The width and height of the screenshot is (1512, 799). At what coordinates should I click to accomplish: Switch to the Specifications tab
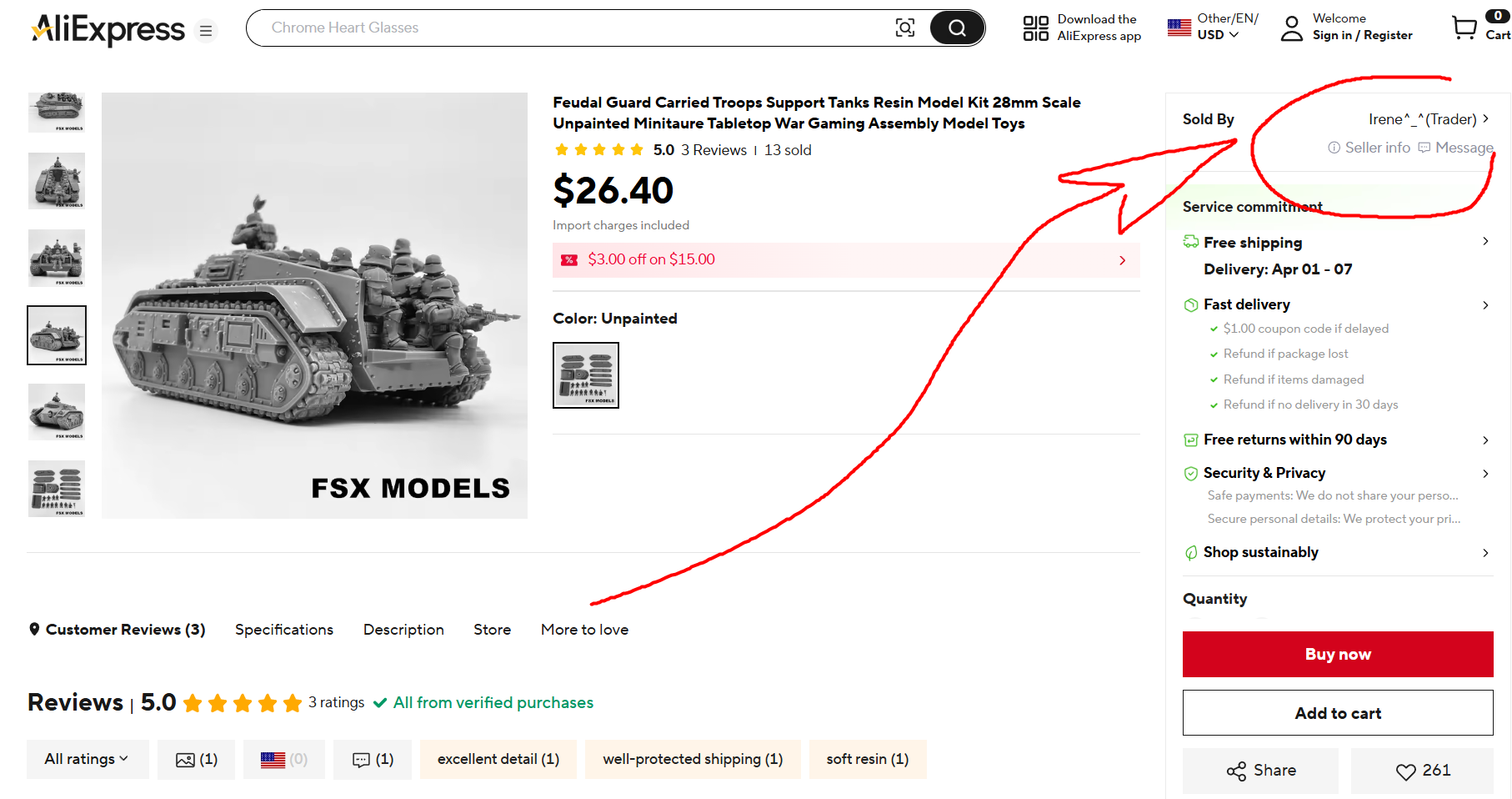[x=283, y=630]
